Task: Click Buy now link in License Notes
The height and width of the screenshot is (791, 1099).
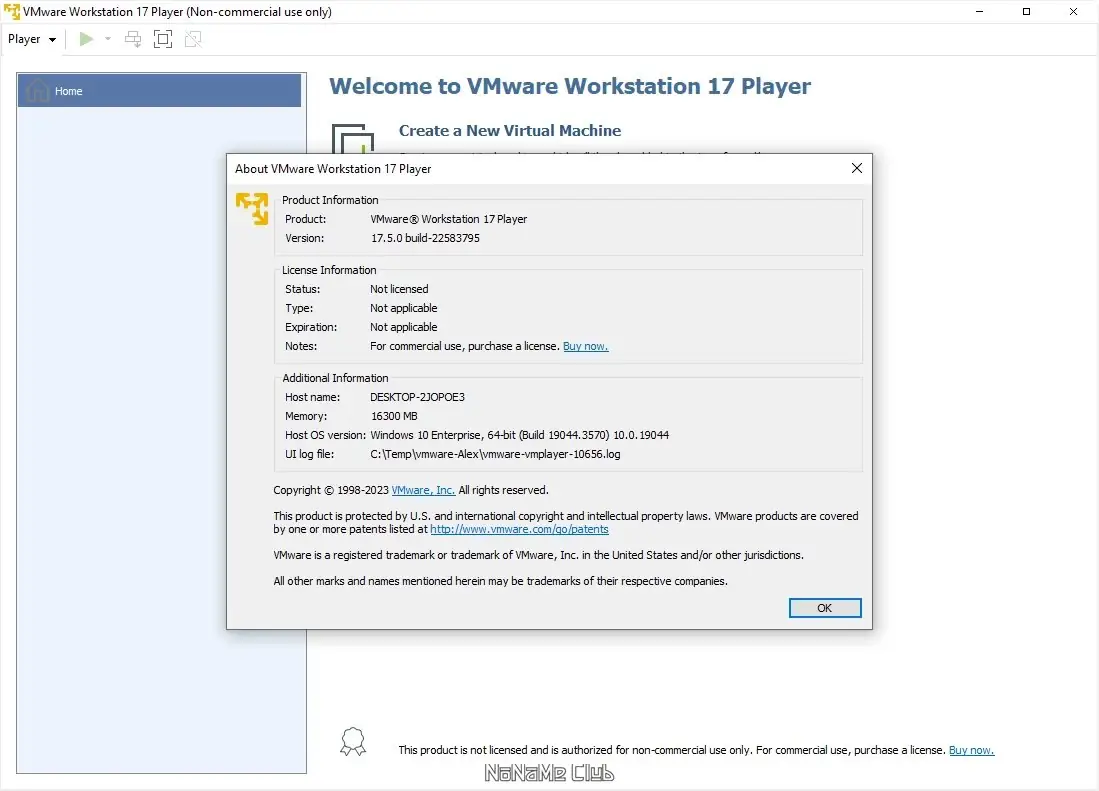Action: (x=585, y=346)
